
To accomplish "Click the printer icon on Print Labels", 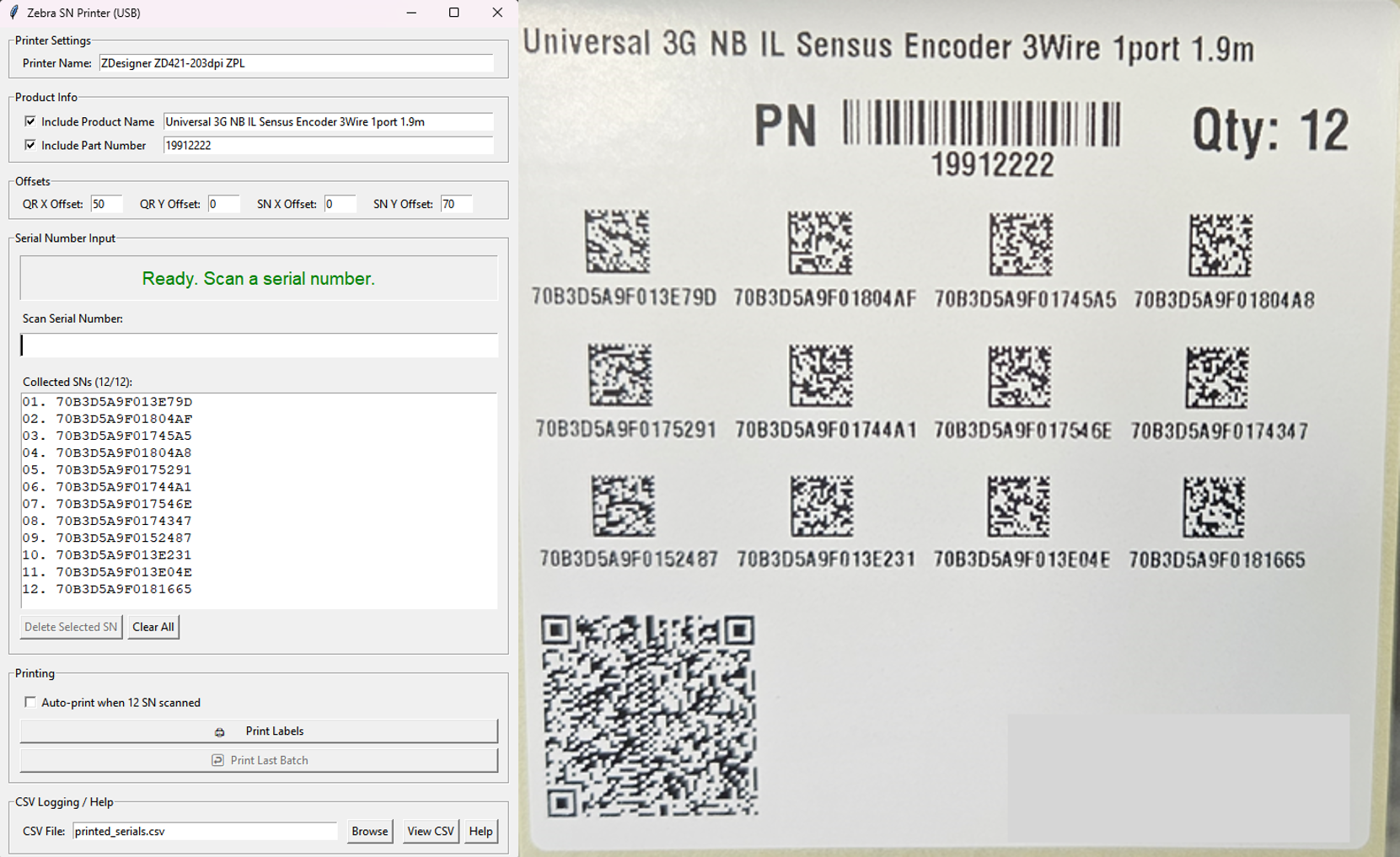I will pos(219,731).
